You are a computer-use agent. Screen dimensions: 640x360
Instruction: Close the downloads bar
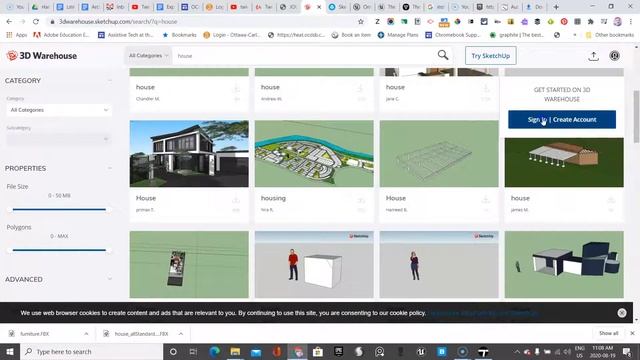pyautogui.click(x=632, y=333)
